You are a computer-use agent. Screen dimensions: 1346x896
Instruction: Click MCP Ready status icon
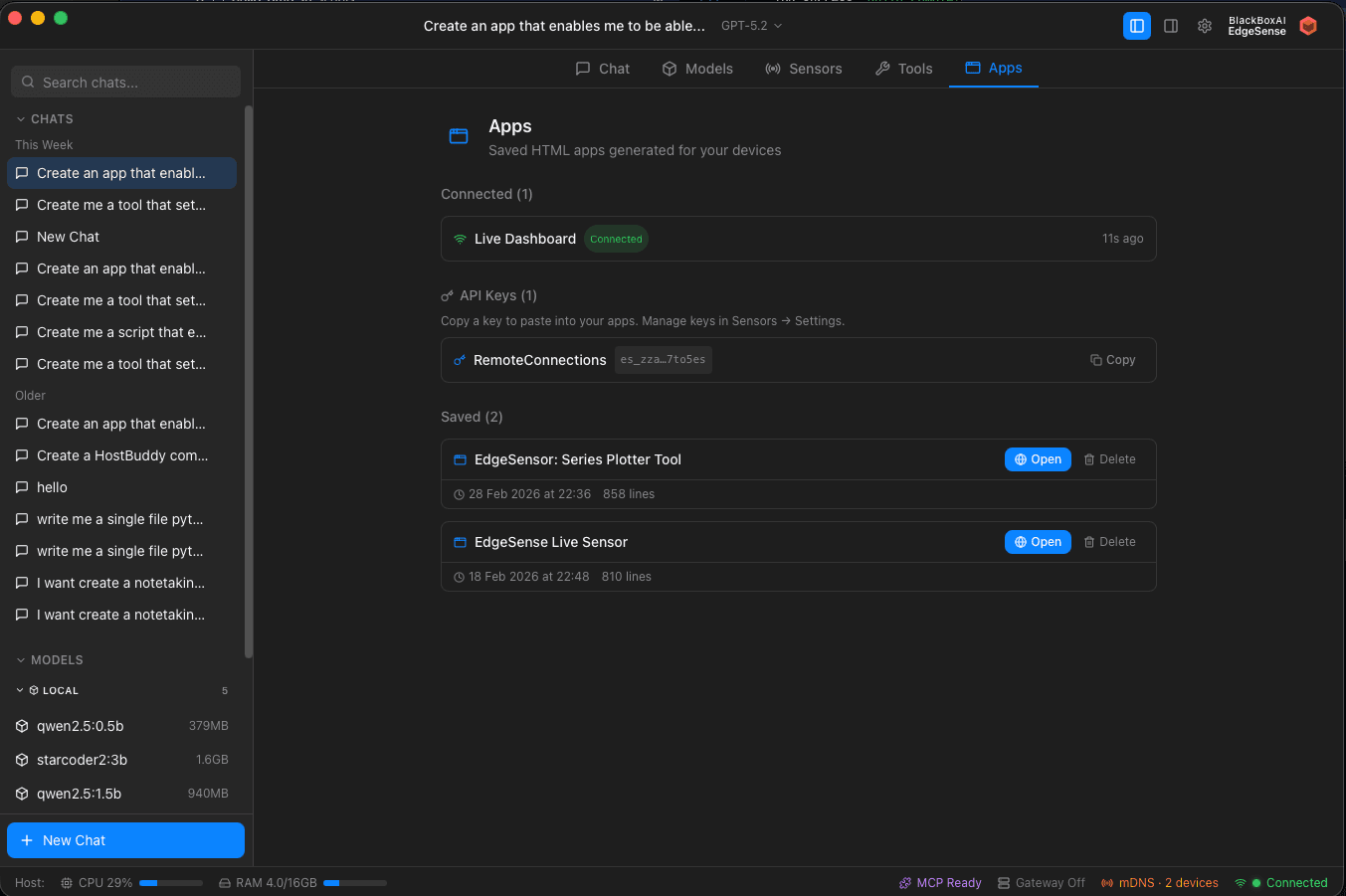pyautogui.click(x=905, y=883)
